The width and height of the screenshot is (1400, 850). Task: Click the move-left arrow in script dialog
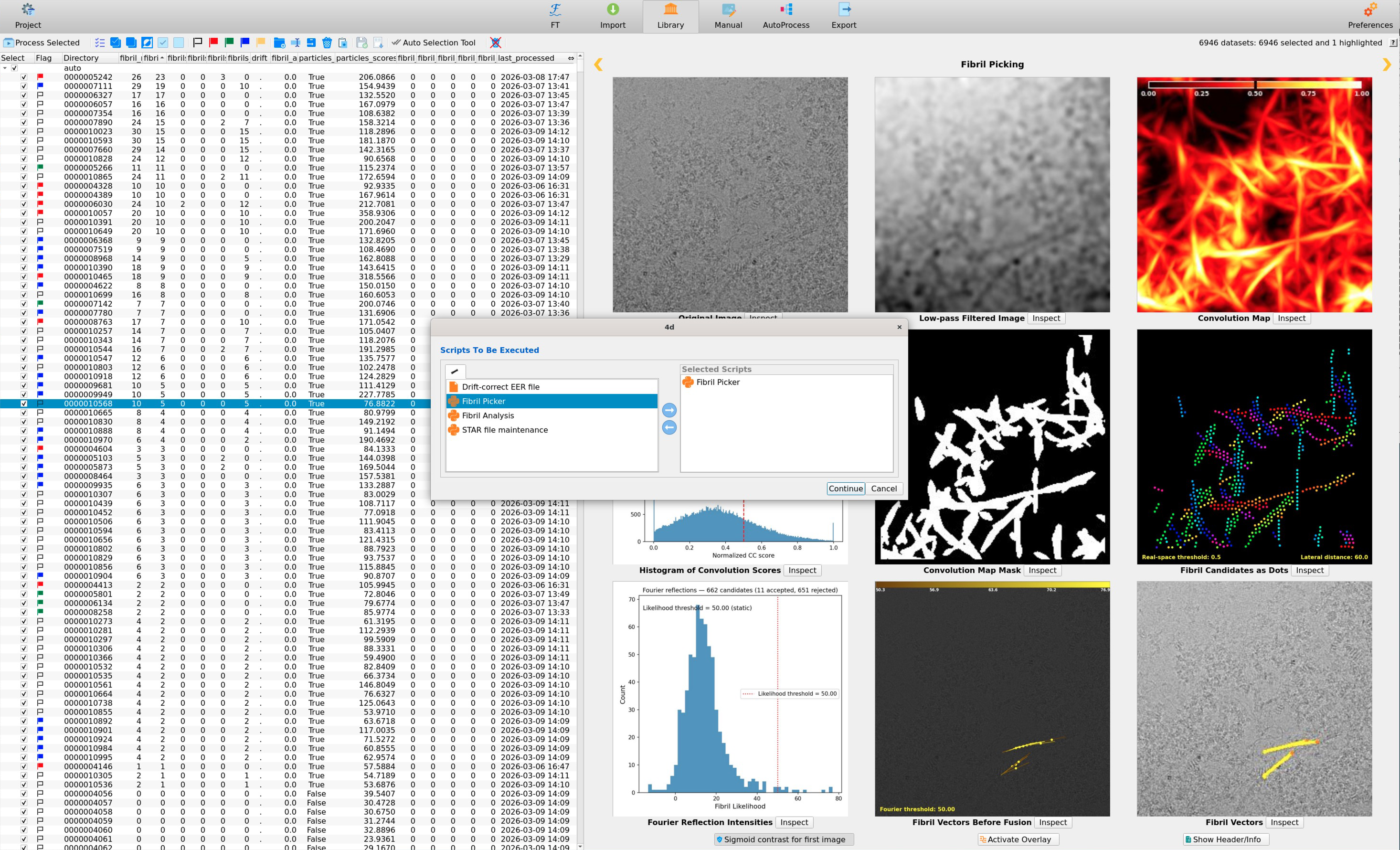click(669, 427)
